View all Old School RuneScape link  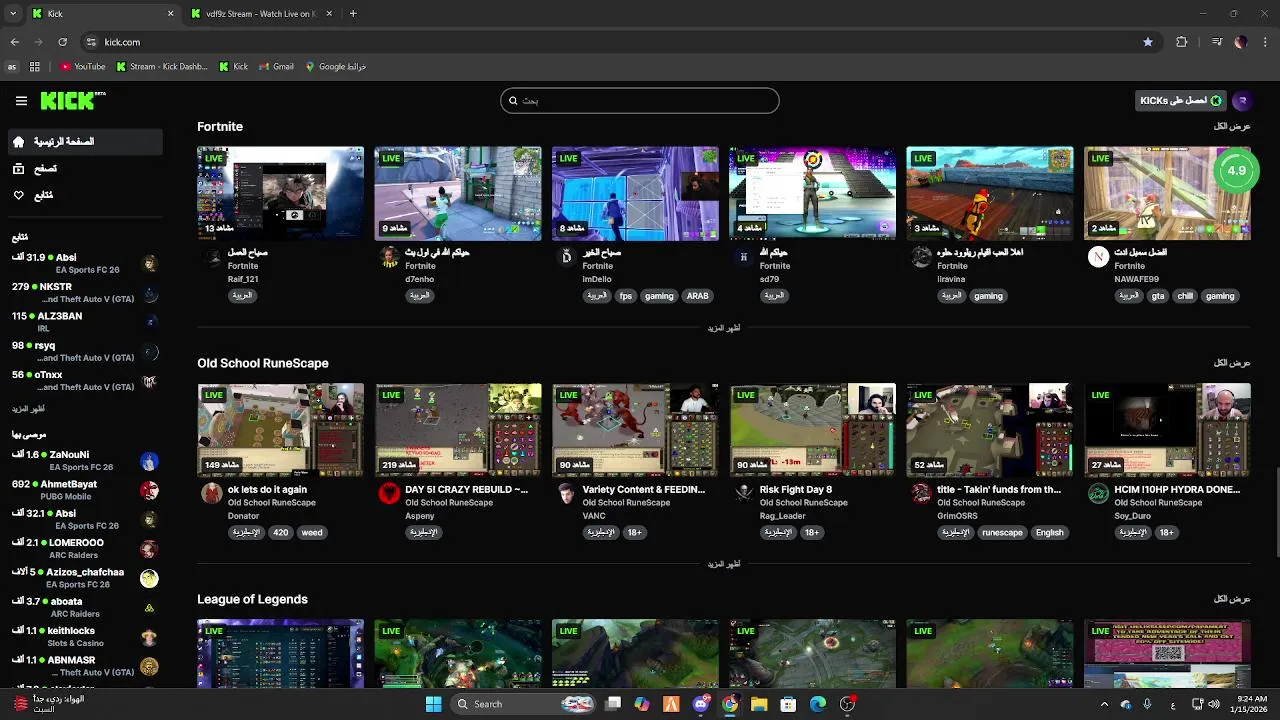click(1232, 363)
